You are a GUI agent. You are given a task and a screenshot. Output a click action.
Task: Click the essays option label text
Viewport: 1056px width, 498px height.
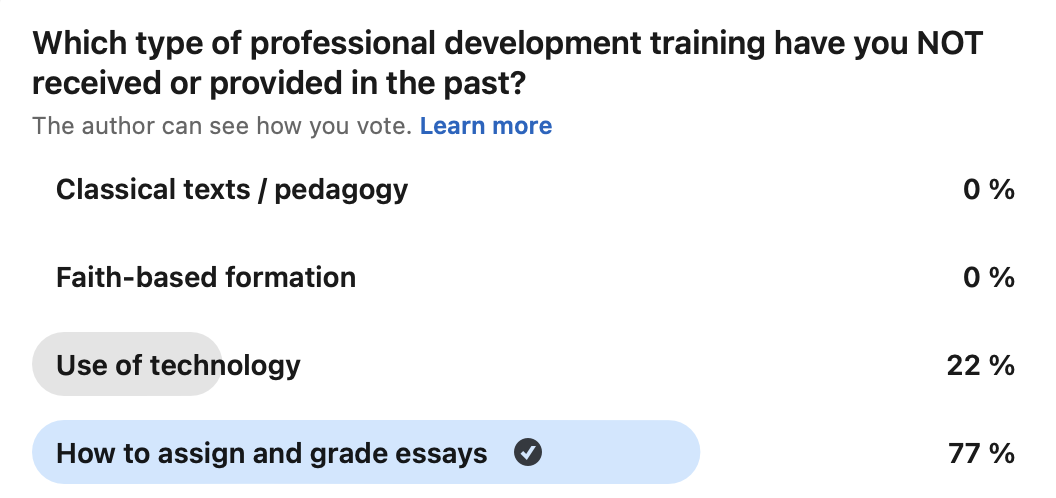pyautogui.click(x=271, y=453)
